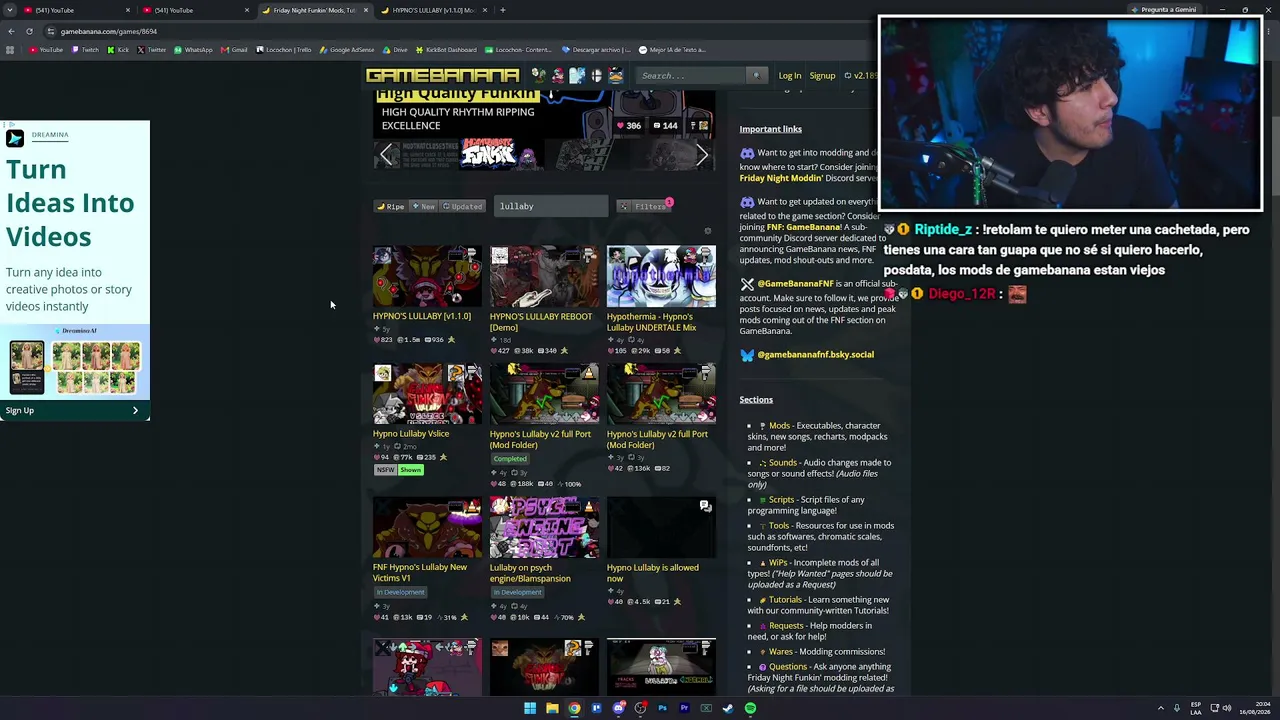Image resolution: width=1280 pixels, height=720 pixels.
Task: Click the search magnifier button
Action: pyautogui.click(x=756, y=76)
